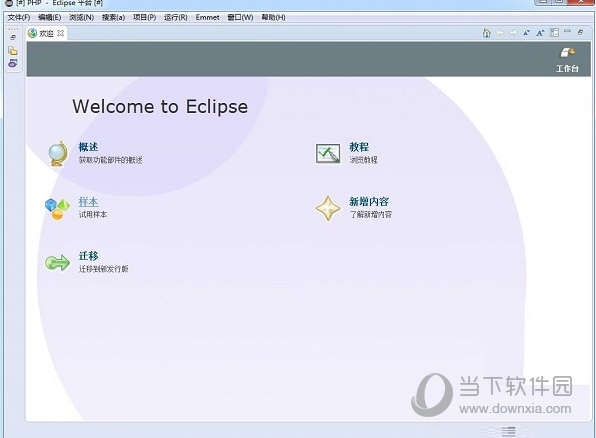Image resolution: width=596 pixels, height=438 pixels.
Task: Click the back arrow in welcome toolbar
Action: tap(500, 33)
